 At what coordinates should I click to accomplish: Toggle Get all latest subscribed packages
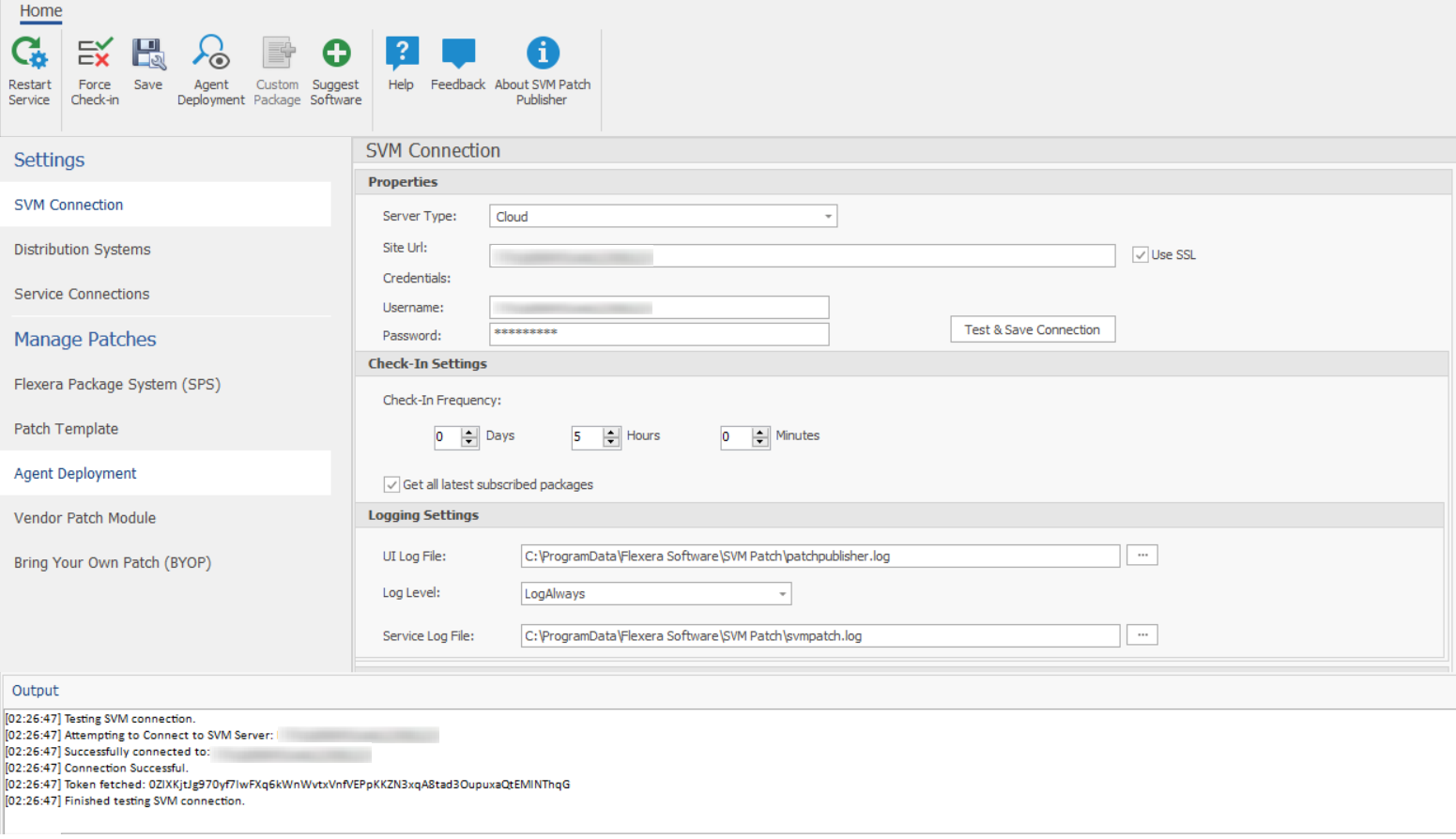[x=391, y=484]
